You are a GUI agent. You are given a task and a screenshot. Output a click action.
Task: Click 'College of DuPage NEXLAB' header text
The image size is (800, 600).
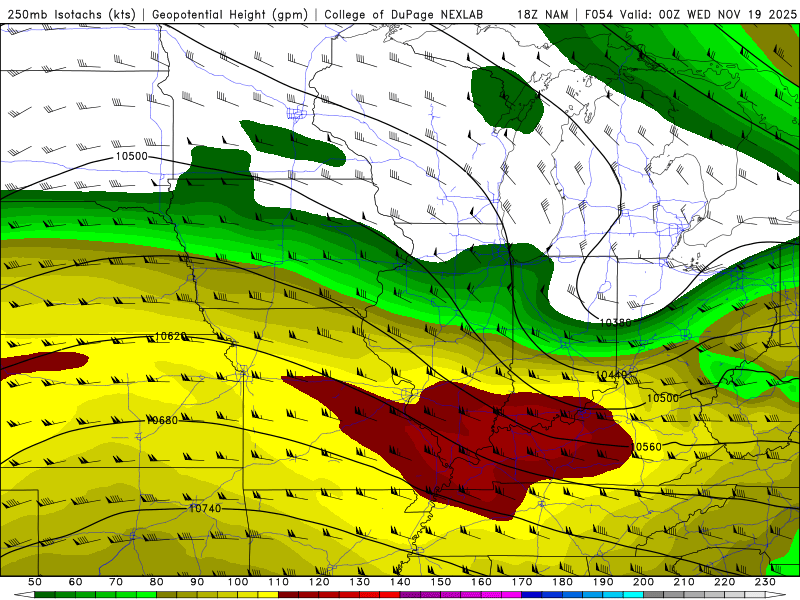(x=404, y=15)
